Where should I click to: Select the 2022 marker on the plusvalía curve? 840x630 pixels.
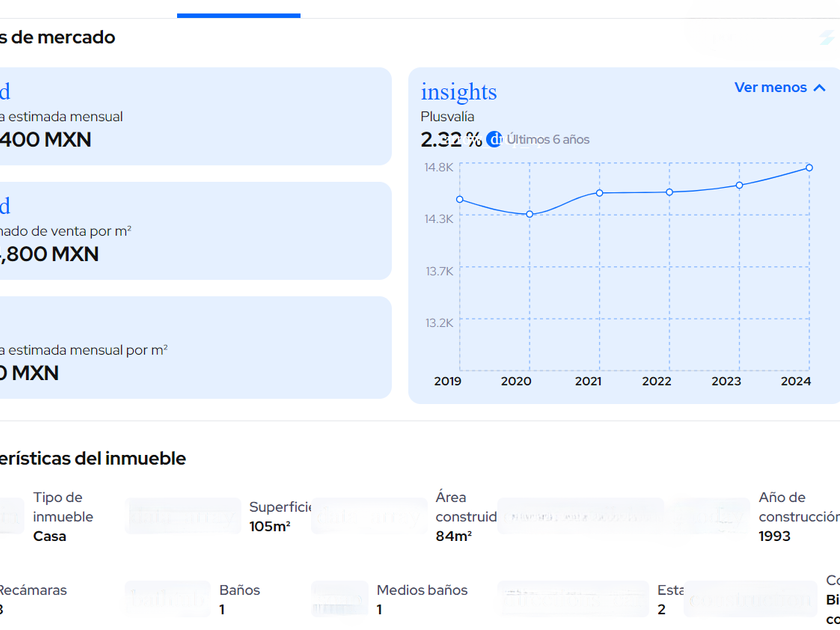pyautogui.click(x=670, y=192)
